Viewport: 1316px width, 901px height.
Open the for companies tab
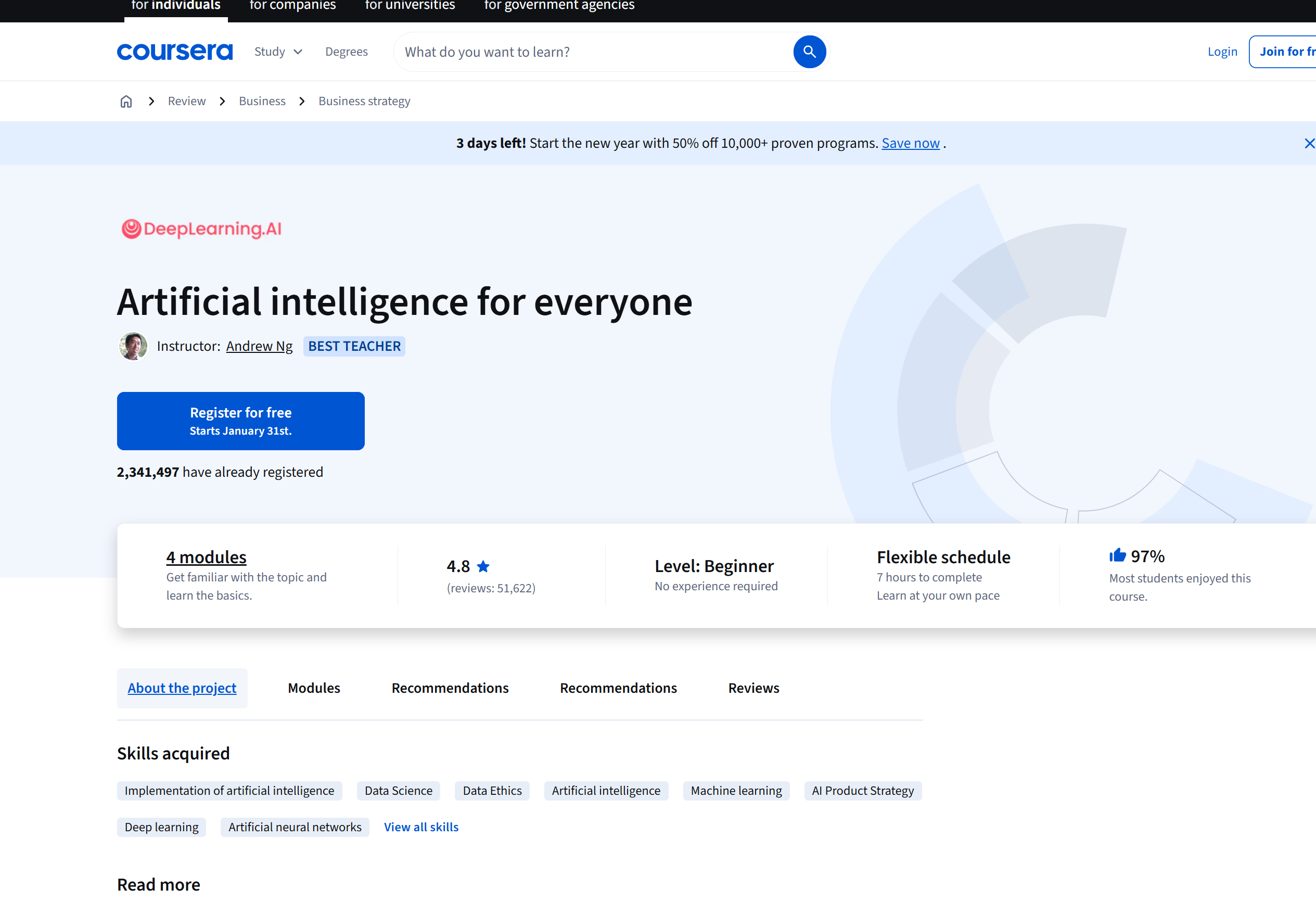[x=292, y=6]
